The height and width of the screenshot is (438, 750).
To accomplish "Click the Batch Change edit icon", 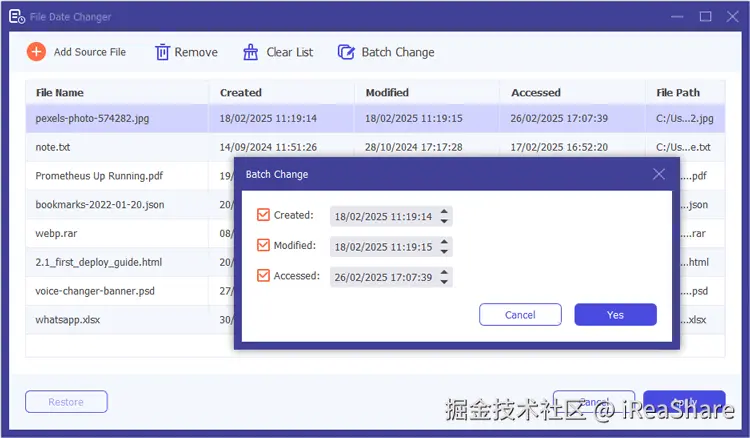I will (x=346, y=52).
